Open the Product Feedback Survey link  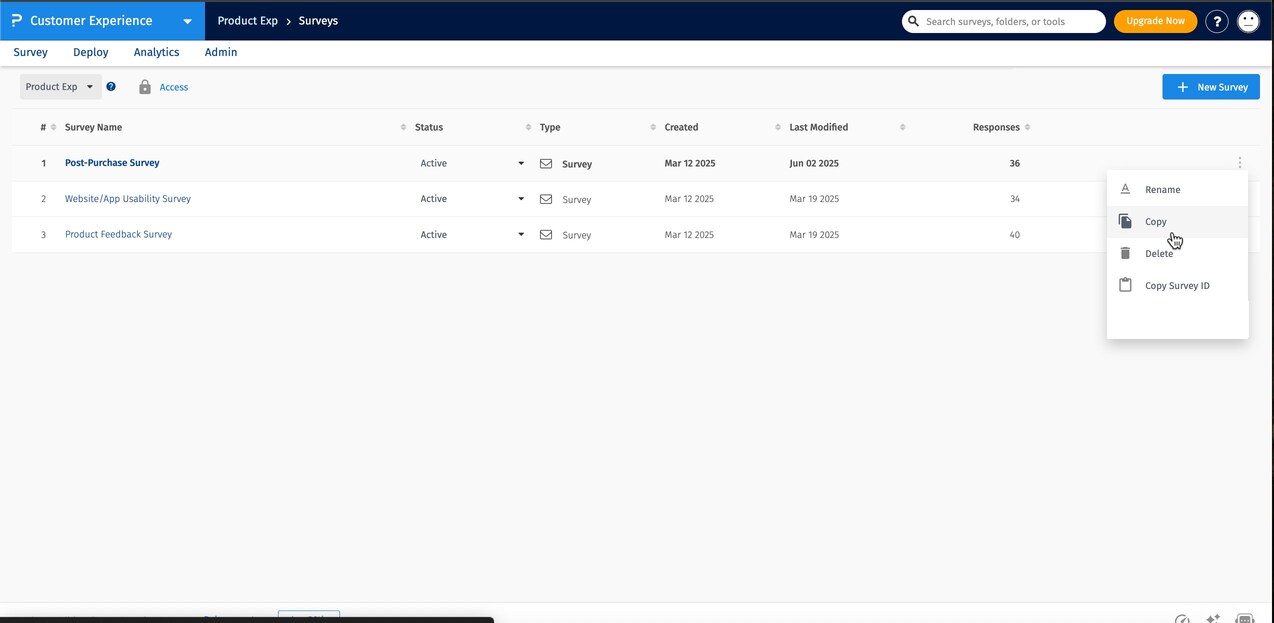[x=118, y=234]
